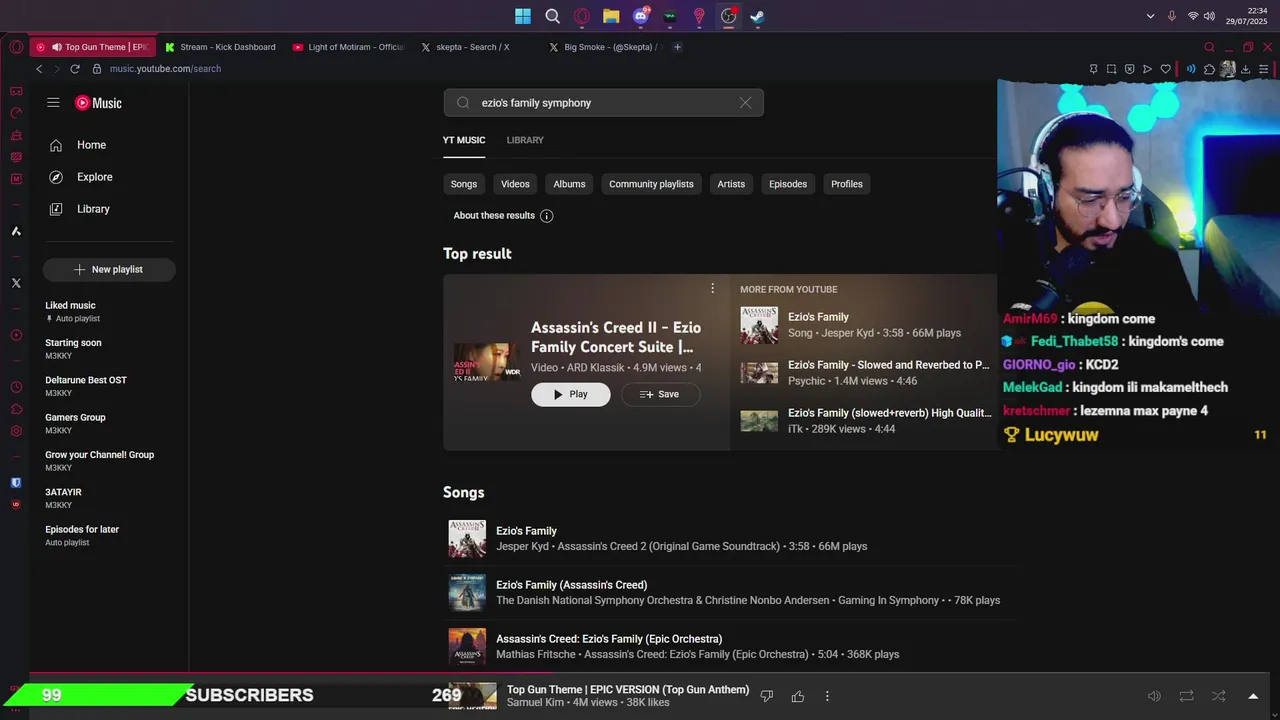This screenshot has height=720, width=1280.
Task: Click the top result concert thumbnail
Action: [x=487, y=362]
